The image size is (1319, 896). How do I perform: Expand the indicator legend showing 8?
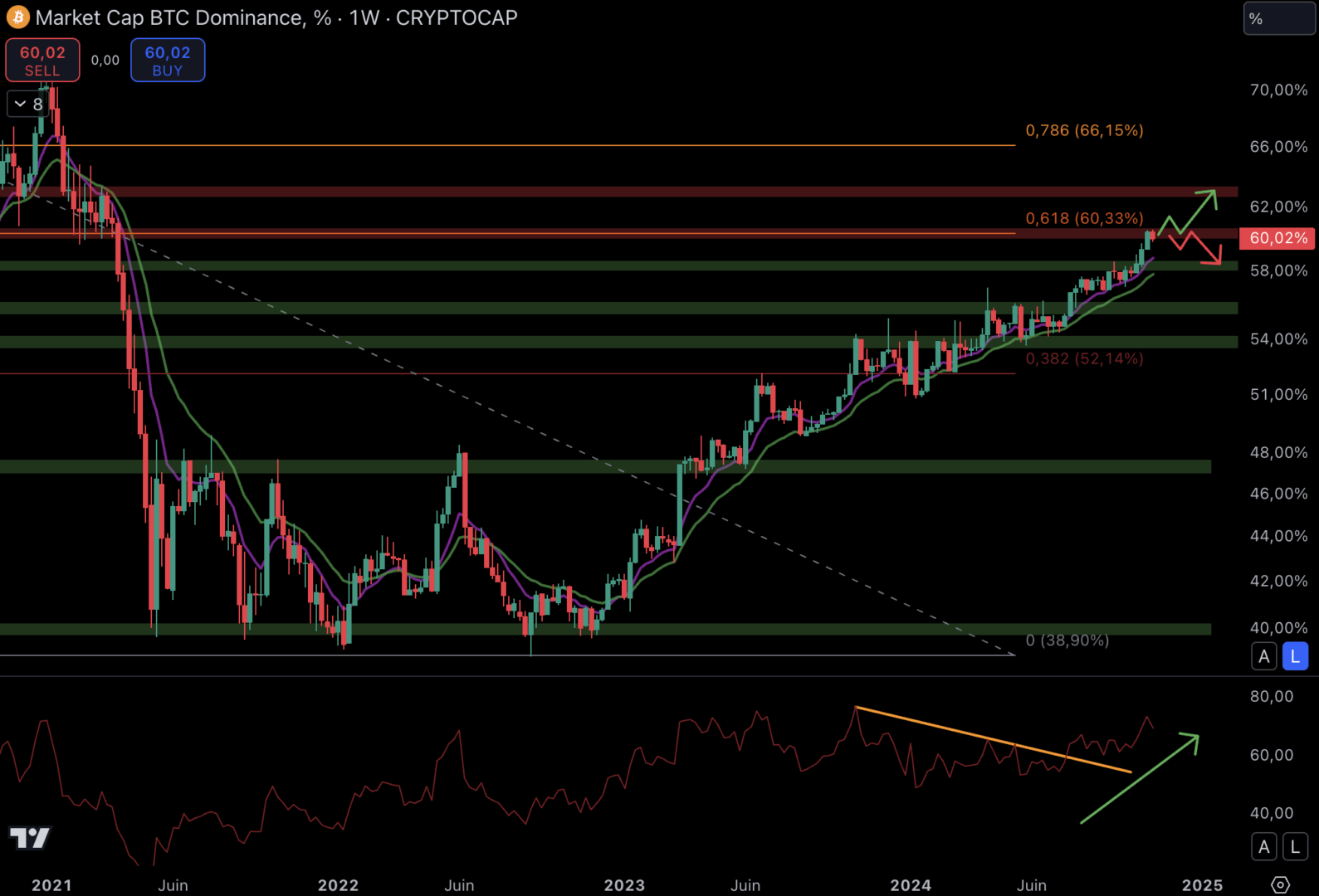point(28,104)
